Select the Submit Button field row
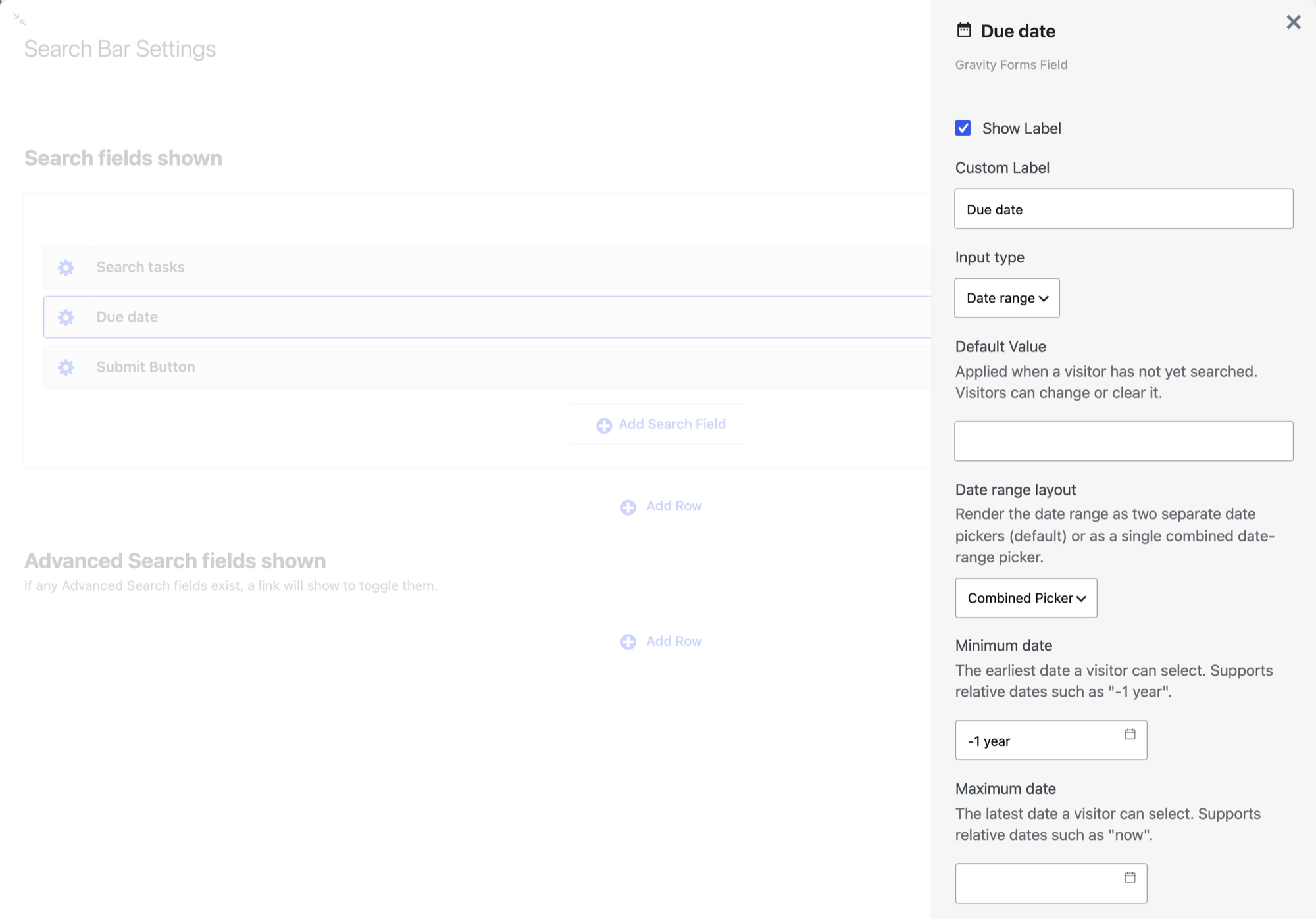Image resolution: width=1316 pixels, height=919 pixels. click(x=487, y=367)
